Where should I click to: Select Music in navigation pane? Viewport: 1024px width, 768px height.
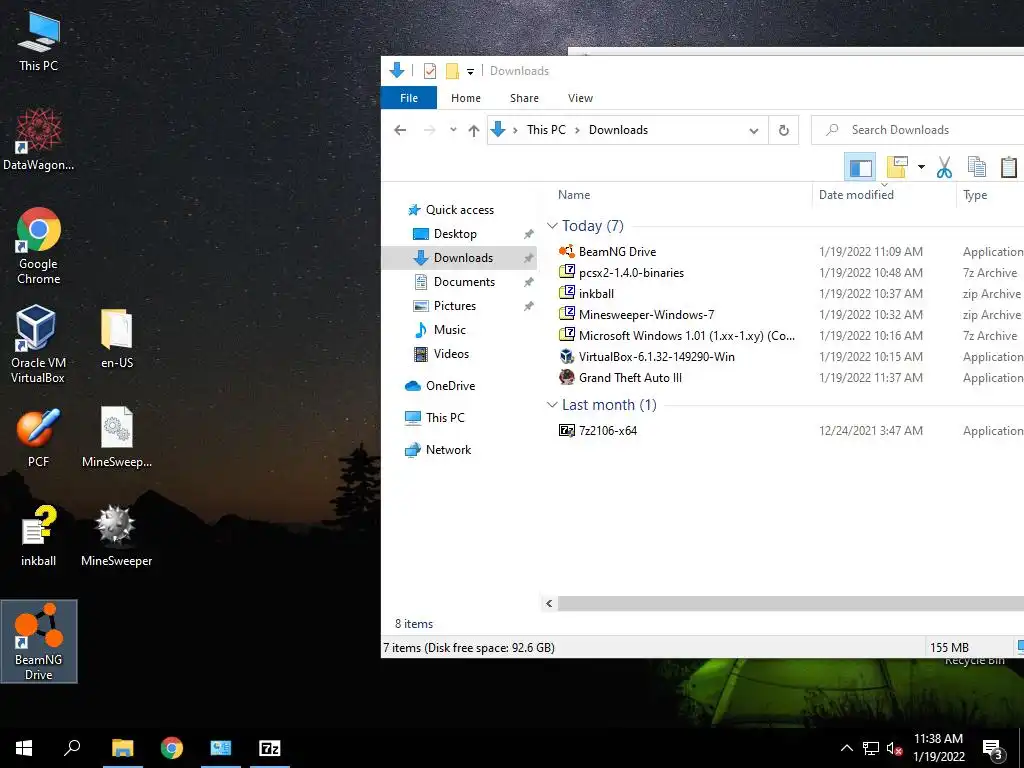coord(450,330)
